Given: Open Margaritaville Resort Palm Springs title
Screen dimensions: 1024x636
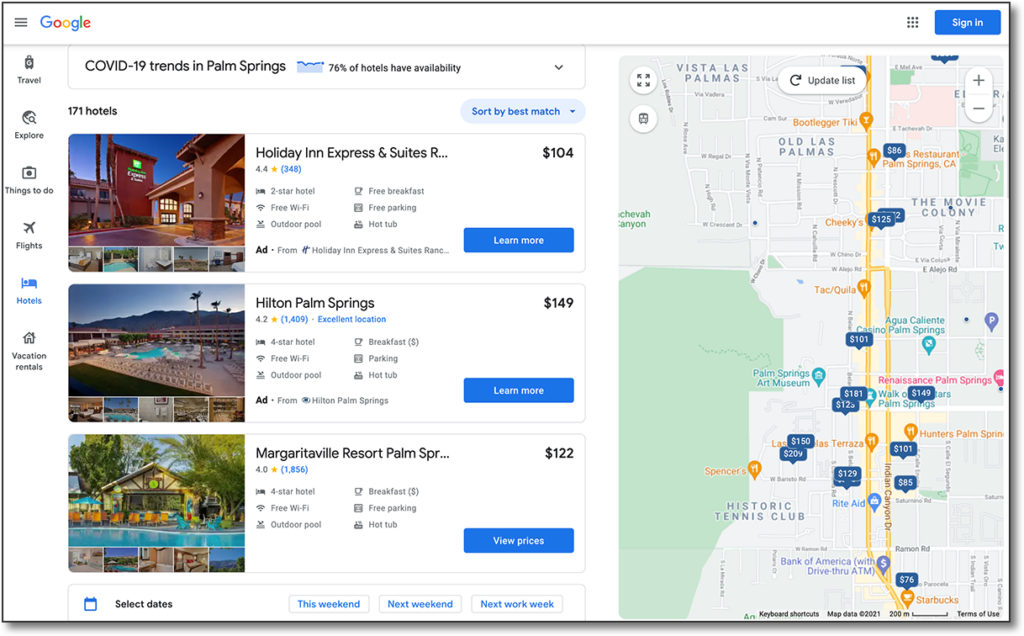Looking at the screenshot, I should (x=352, y=453).
